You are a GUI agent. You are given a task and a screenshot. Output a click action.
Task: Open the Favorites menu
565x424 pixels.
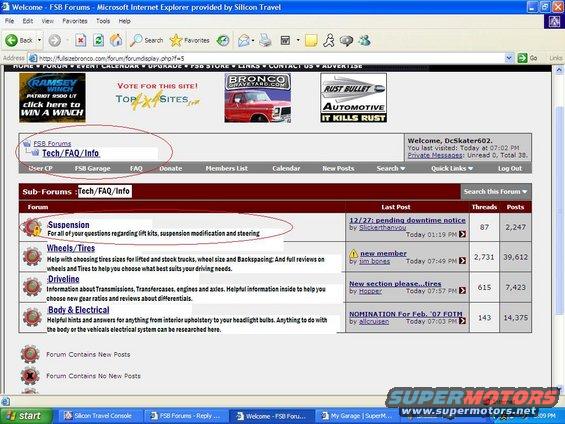coord(75,21)
